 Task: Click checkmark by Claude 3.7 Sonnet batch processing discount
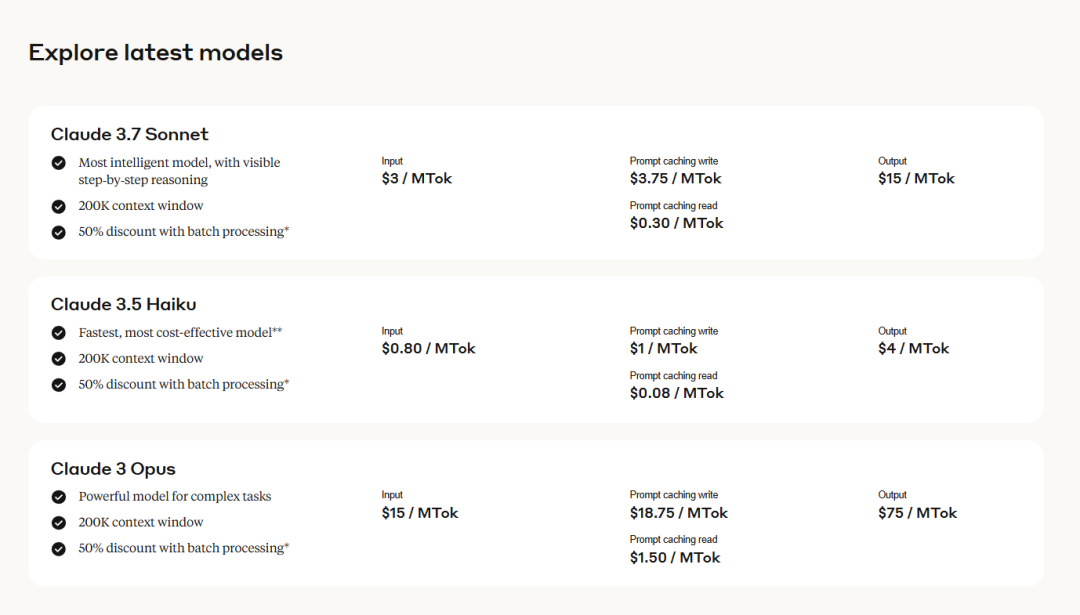click(59, 232)
